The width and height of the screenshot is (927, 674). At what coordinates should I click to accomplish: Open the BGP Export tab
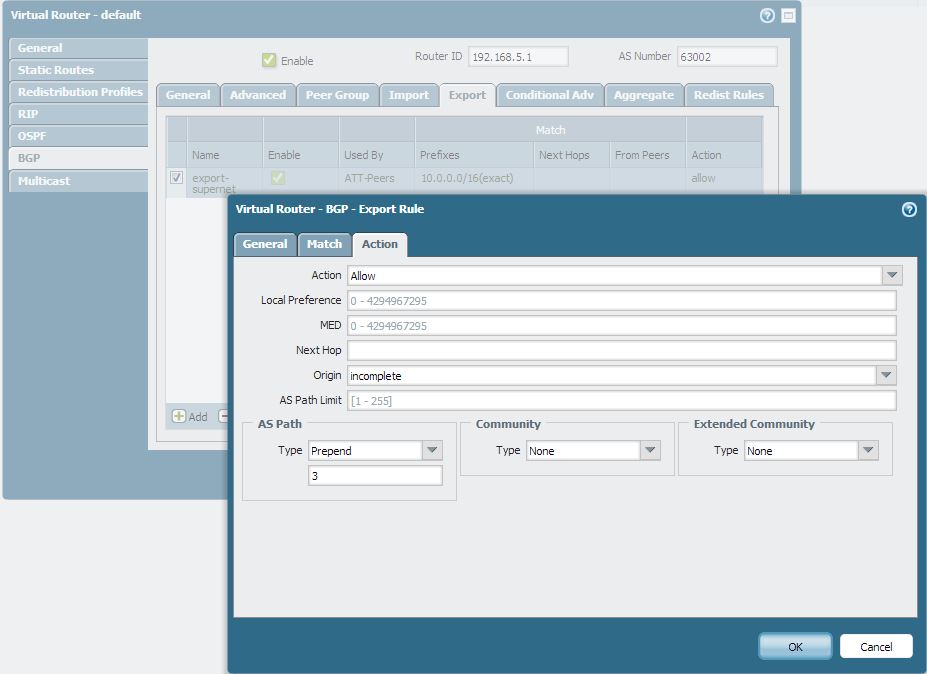pos(467,95)
